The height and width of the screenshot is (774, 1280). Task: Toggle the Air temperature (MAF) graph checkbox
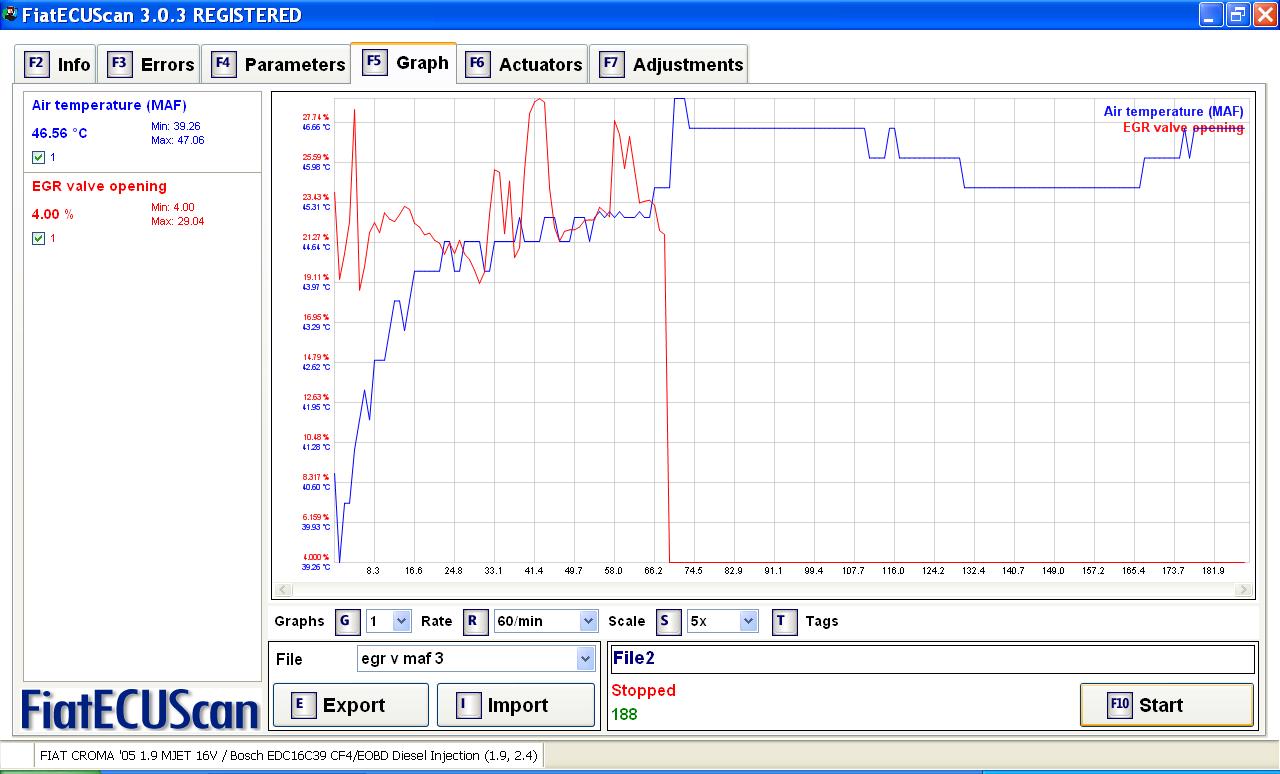(38, 157)
